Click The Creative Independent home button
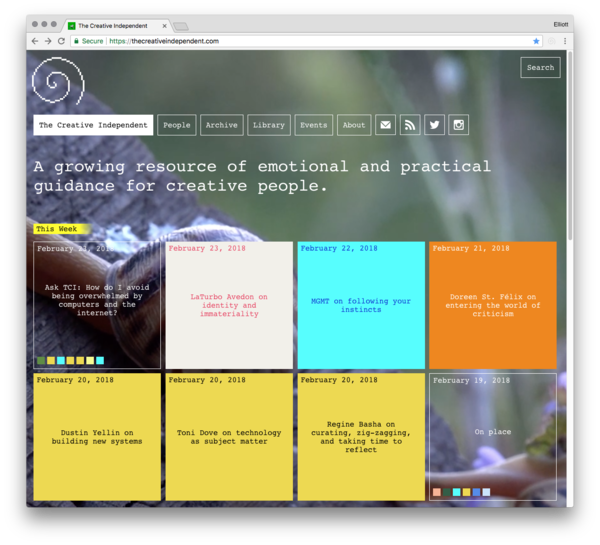 (93, 125)
